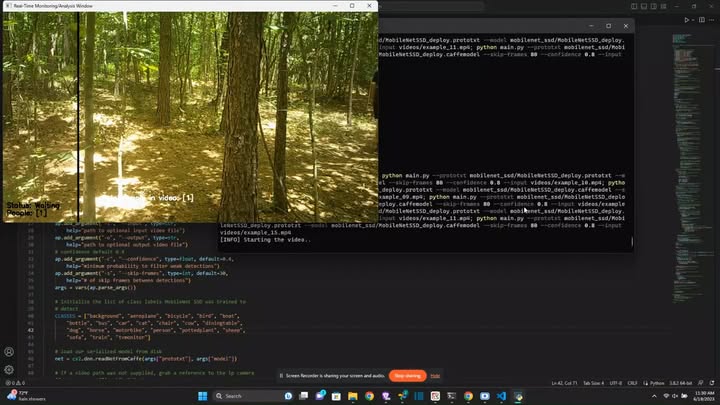The height and width of the screenshot is (405, 720).
Task: Click the video frame in monitoring window
Action: pyautogui.click(x=191, y=117)
